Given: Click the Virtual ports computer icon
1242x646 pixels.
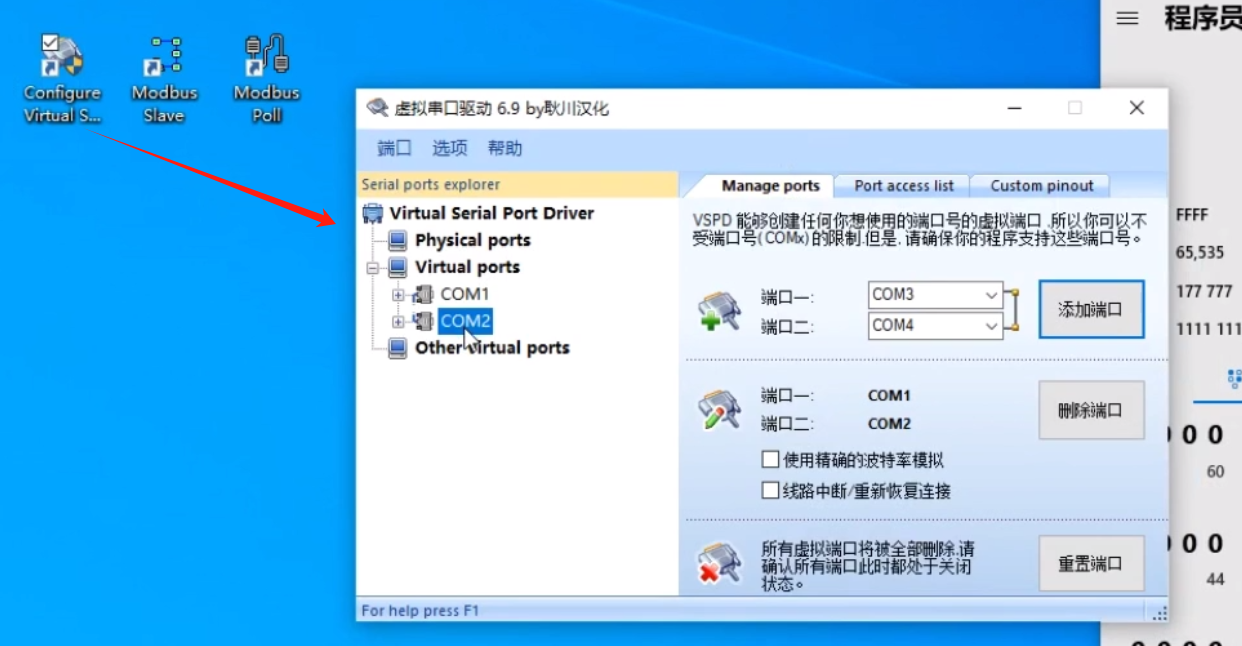Looking at the screenshot, I should (x=398, y=267).
